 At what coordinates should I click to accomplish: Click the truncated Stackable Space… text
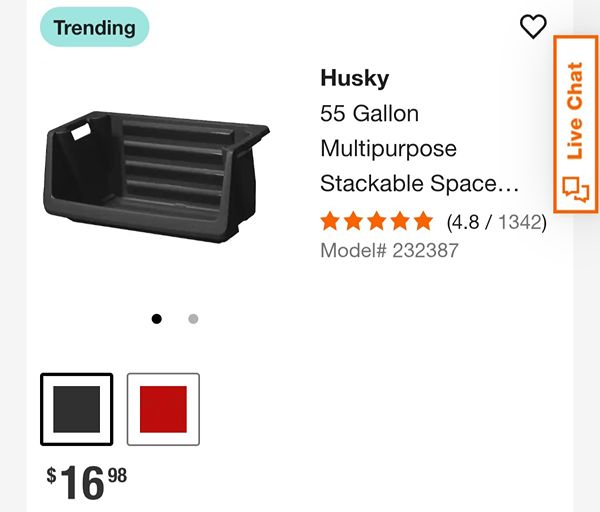click(419, 183)
